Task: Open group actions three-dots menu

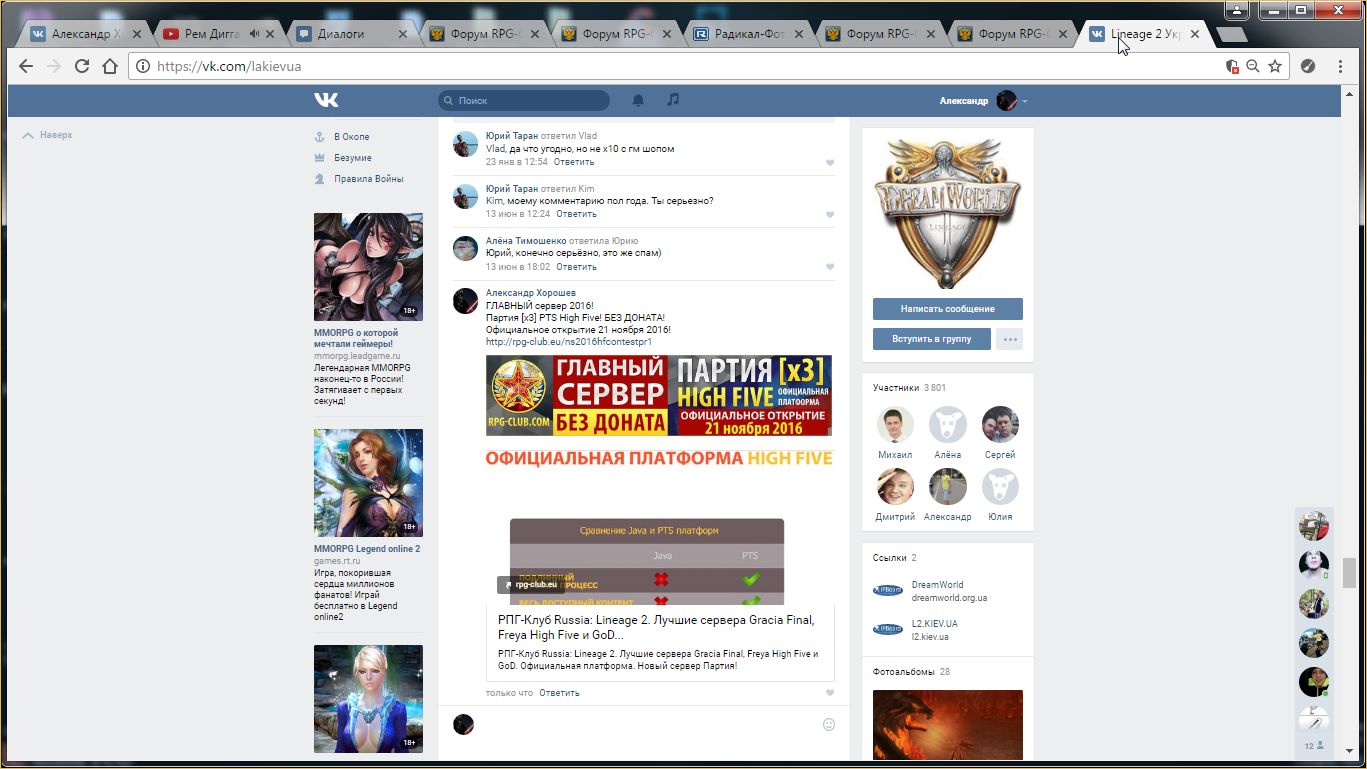Action: [x=1010, y=339]
